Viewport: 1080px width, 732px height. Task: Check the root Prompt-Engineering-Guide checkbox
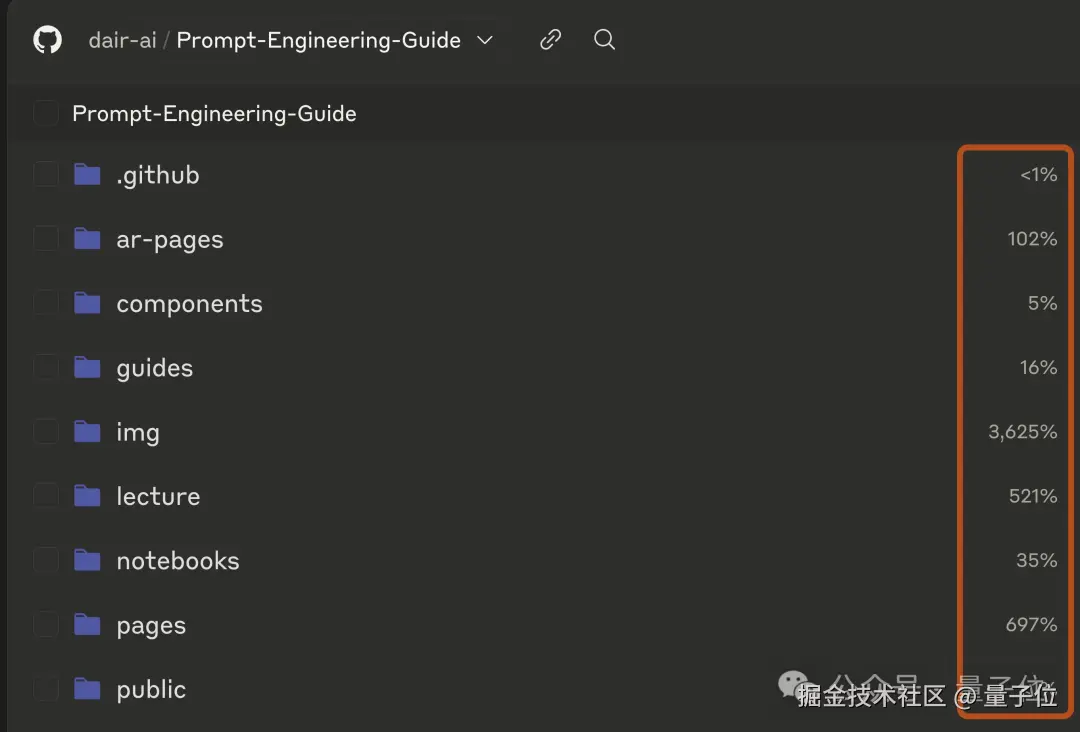pos(46,114)
